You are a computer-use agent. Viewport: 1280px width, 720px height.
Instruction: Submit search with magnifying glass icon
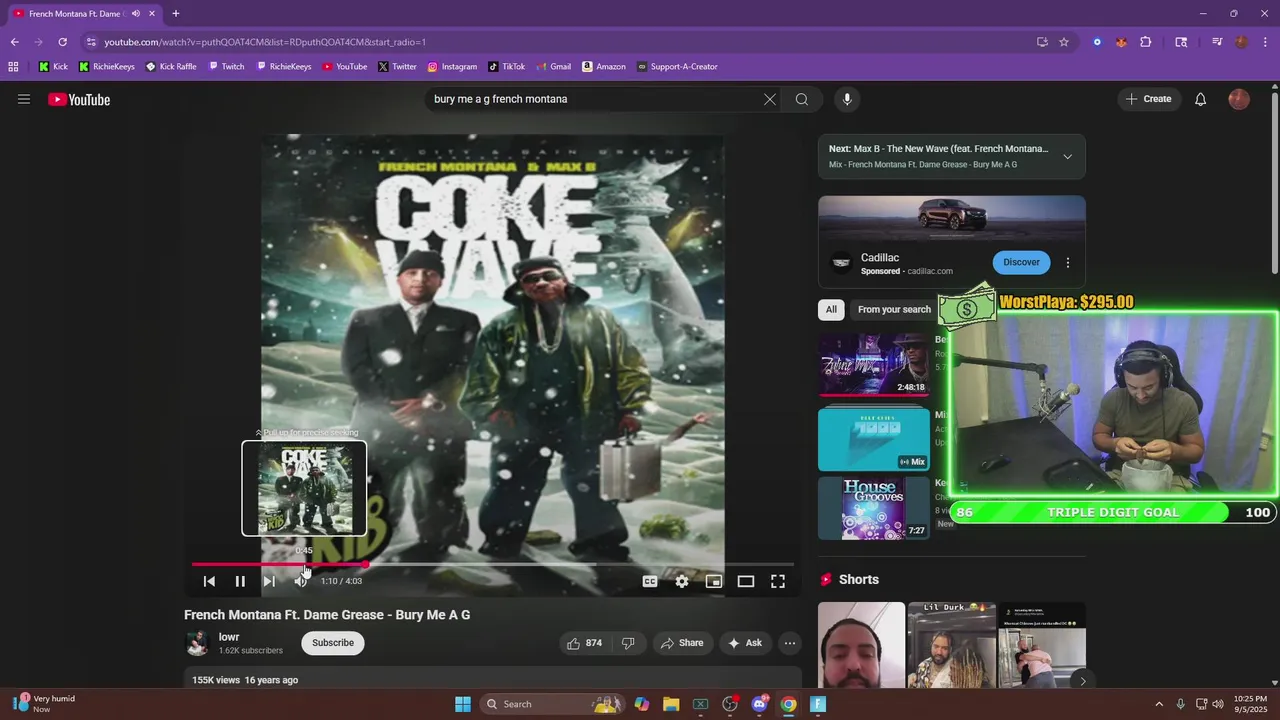tap(802, 99)
